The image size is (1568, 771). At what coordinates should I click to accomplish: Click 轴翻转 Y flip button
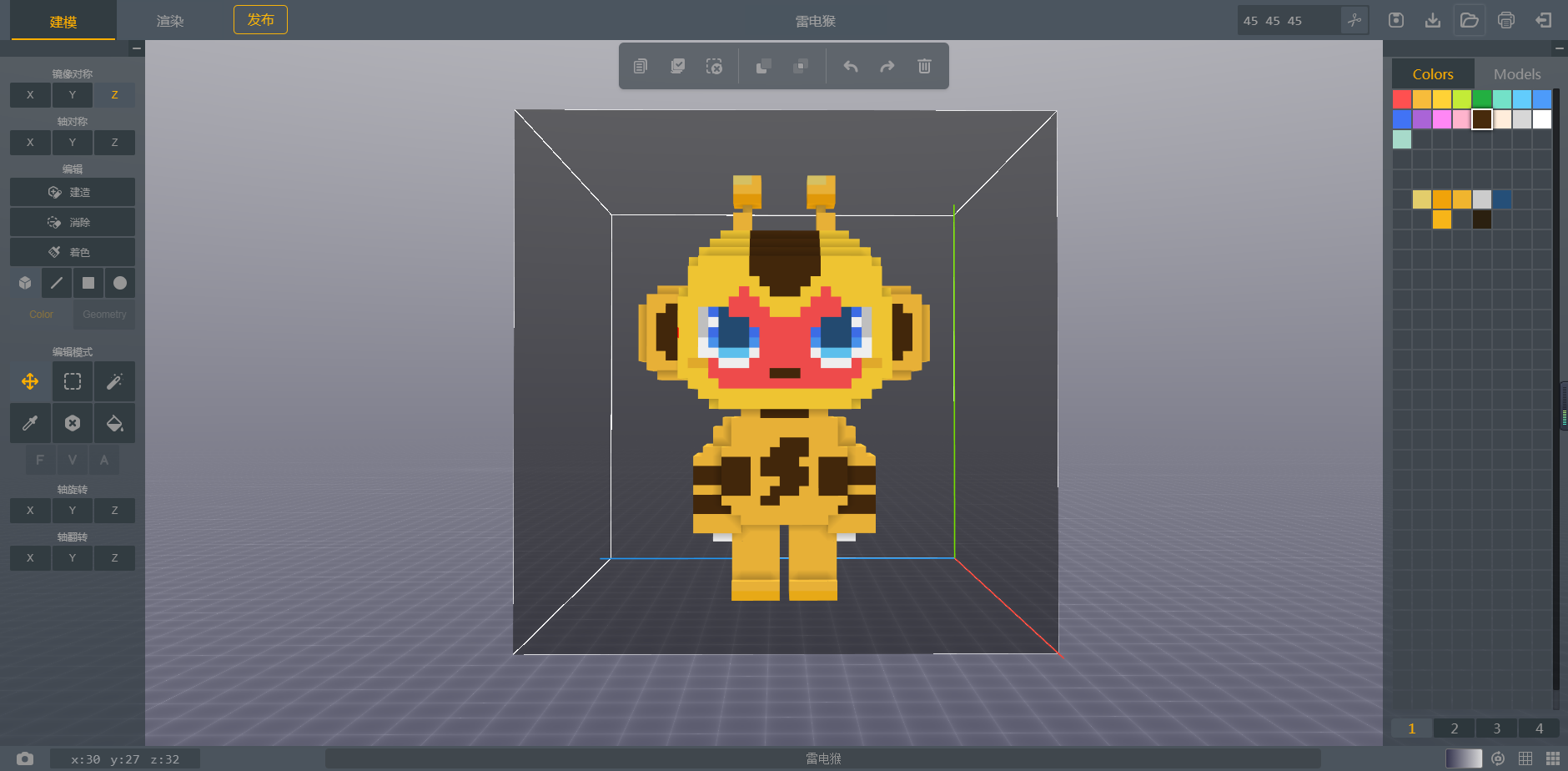click(x=73, y=558)
